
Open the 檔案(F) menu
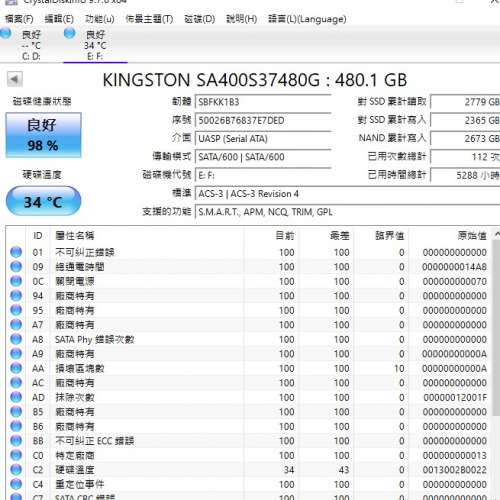19,19
